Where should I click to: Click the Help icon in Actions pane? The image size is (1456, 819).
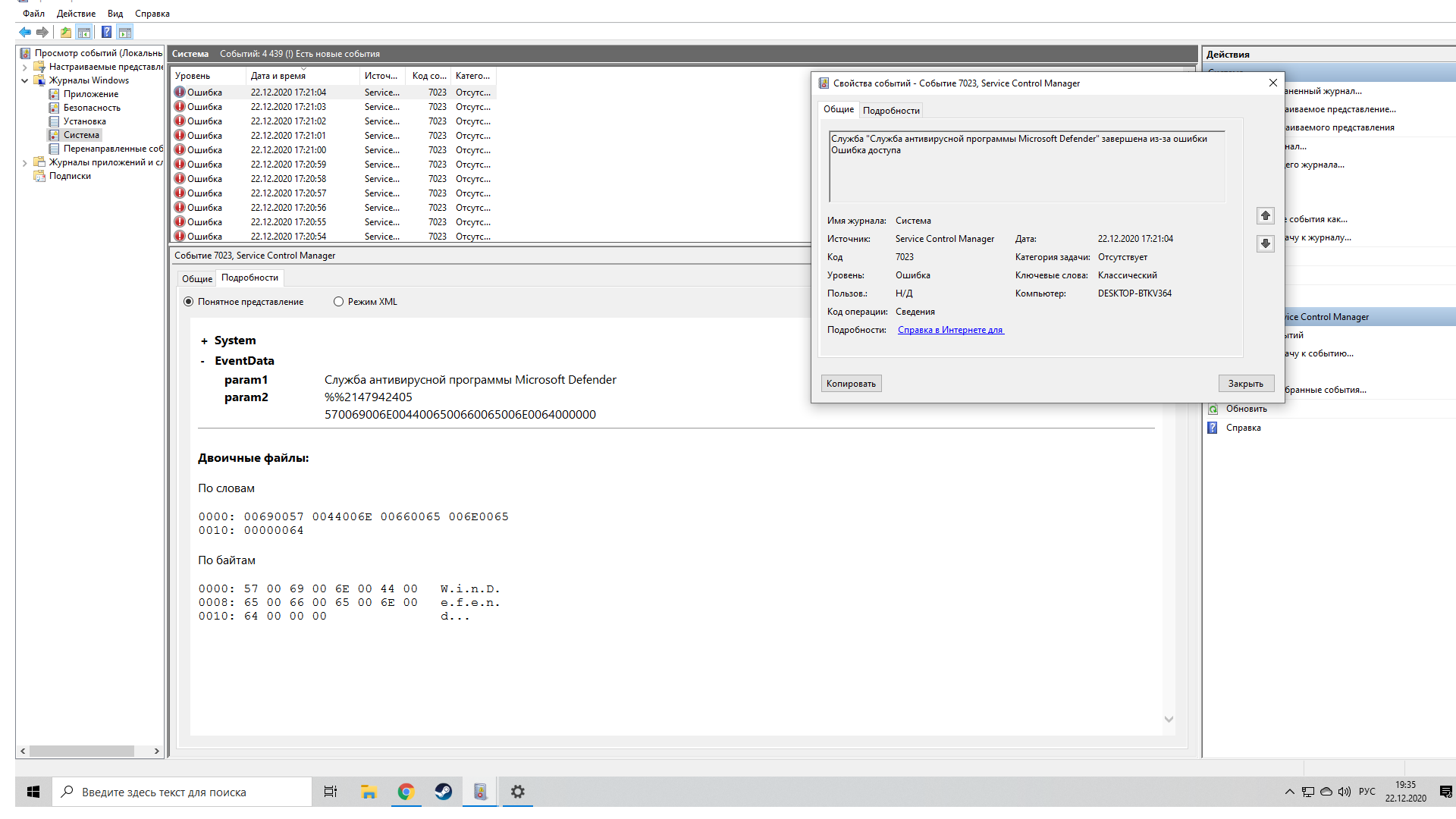[1213, 428]
